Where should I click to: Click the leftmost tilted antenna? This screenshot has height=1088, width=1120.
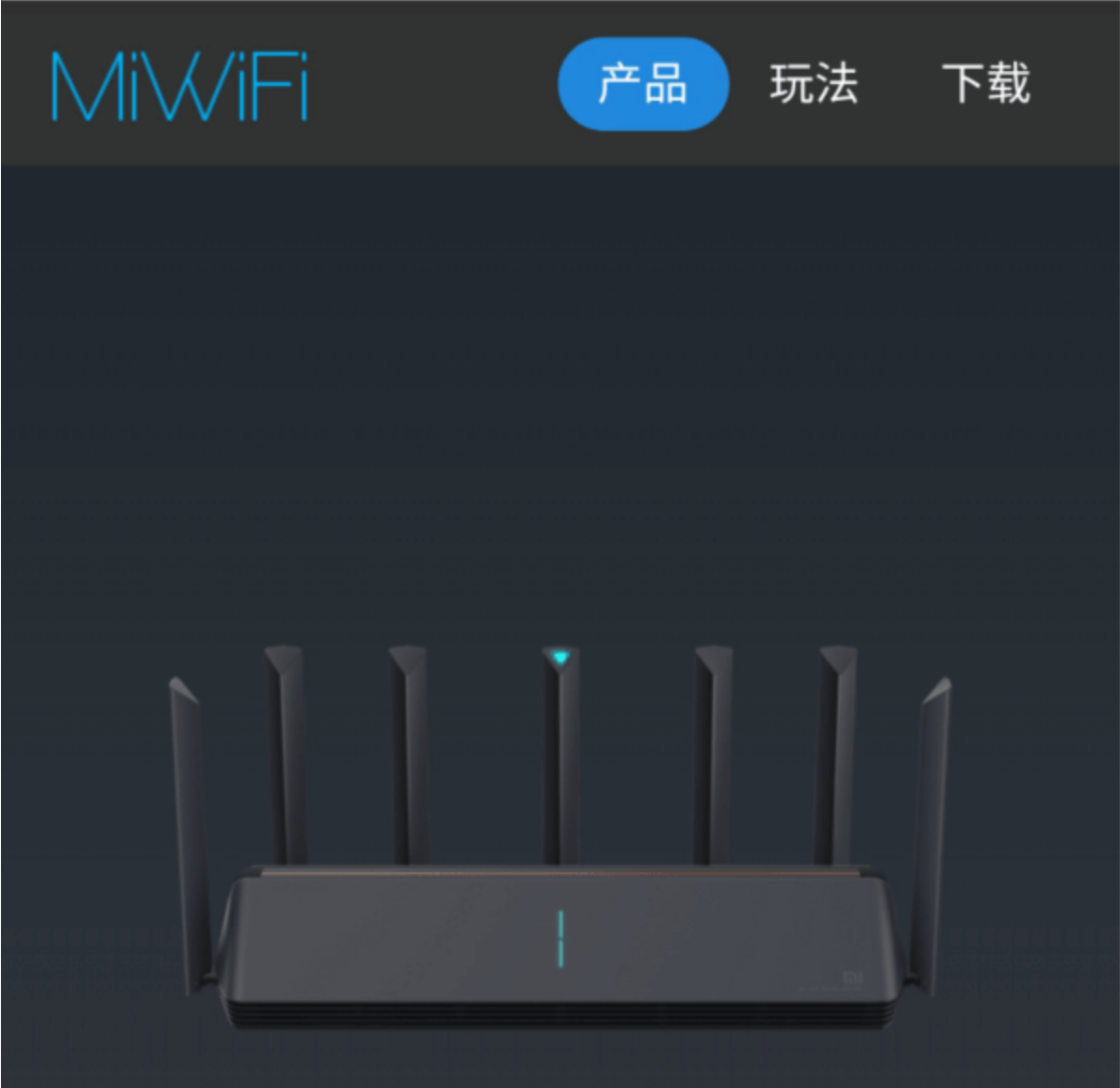point(188,835)
